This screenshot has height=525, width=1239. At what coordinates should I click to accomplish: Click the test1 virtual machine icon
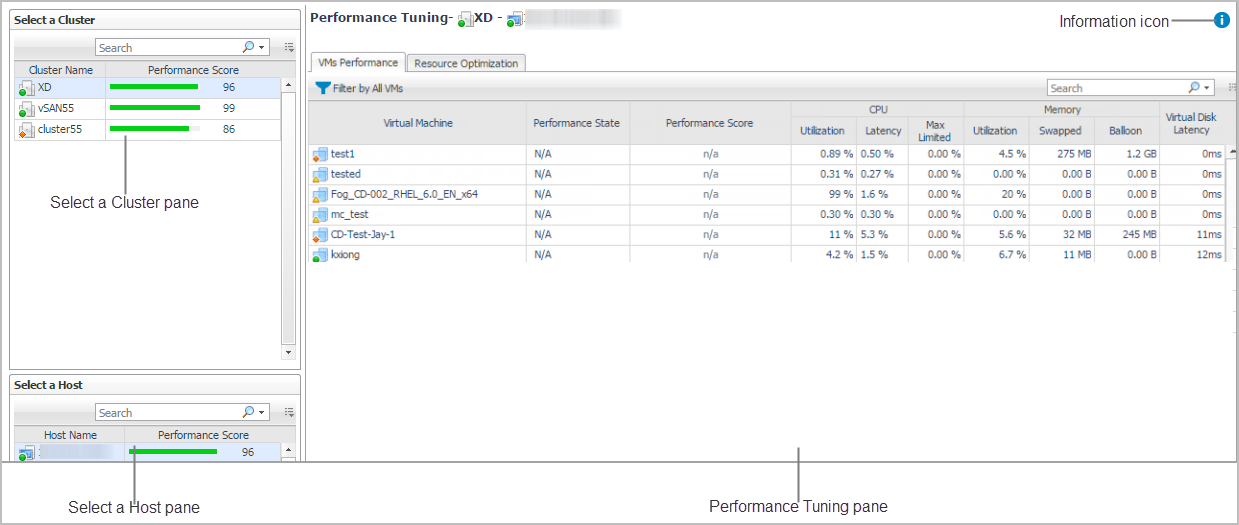(320, 154)
